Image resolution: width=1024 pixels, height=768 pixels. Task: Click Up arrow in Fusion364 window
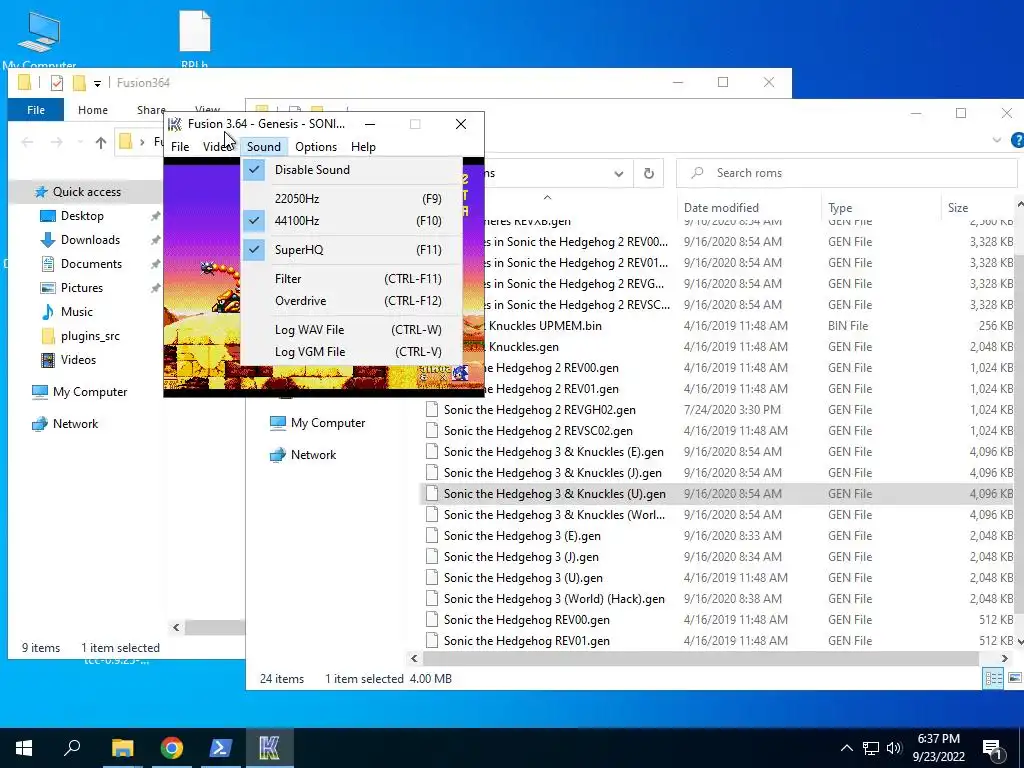[x=101, y=142]
